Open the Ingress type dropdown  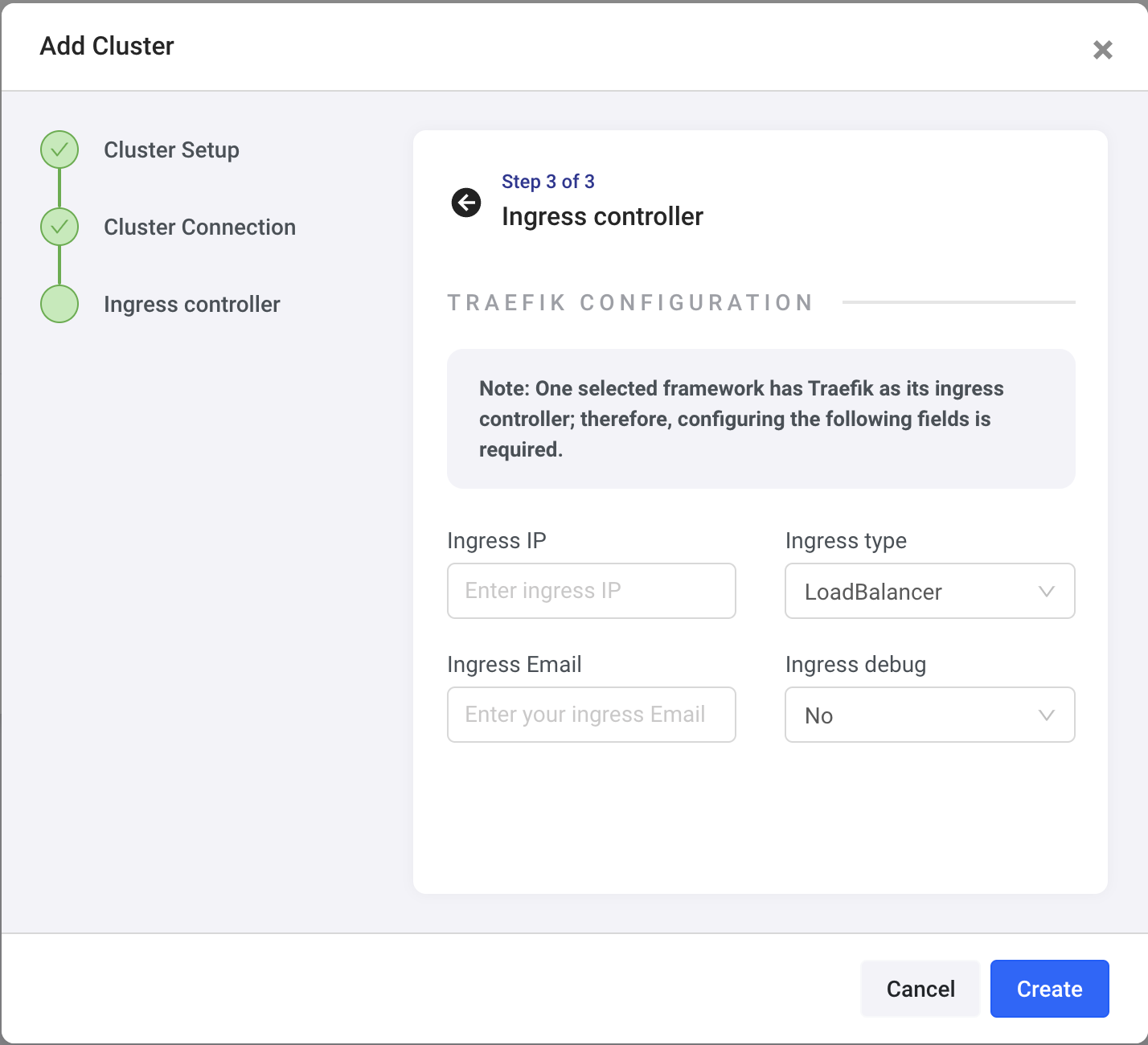point(930,591)
